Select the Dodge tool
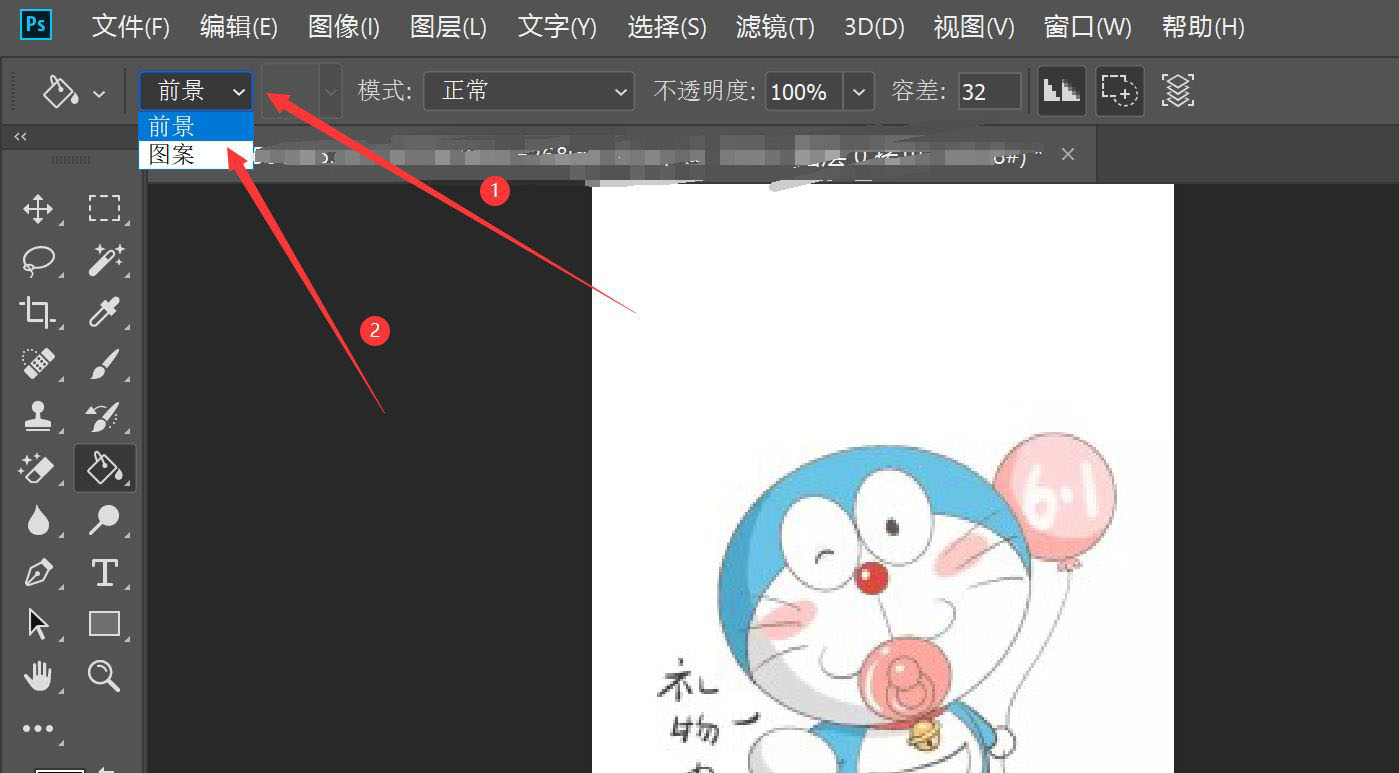 [x=104, y=521]
